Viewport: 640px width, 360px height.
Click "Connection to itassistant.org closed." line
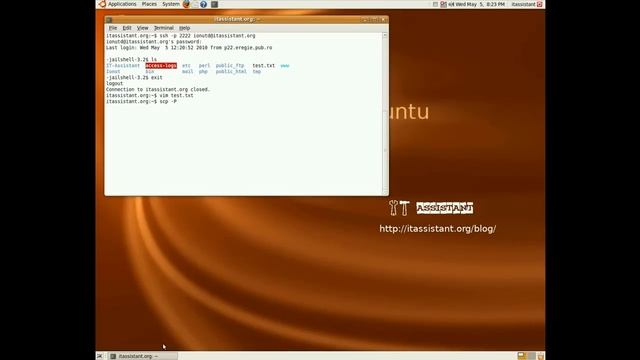pyautogui.click(x=158, y=89)
